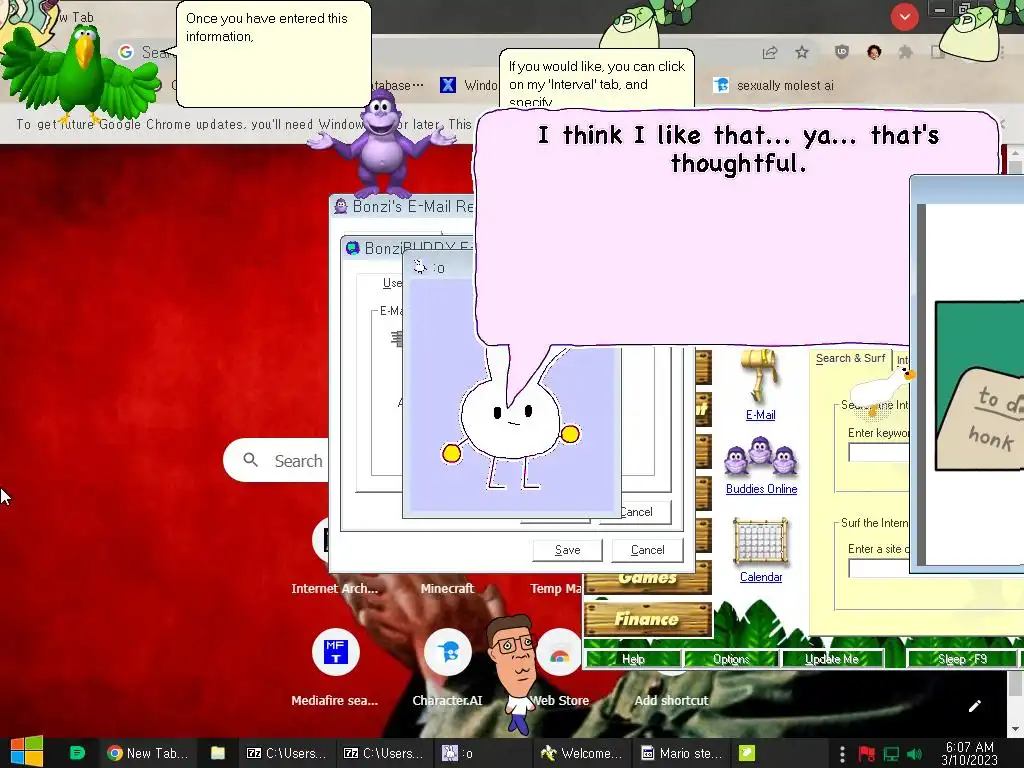Open the Windows Start menu

click(26, 752)
